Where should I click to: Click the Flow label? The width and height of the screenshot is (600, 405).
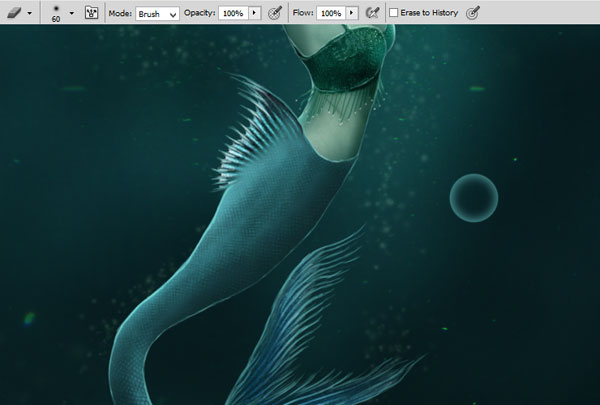pos(303,13)
